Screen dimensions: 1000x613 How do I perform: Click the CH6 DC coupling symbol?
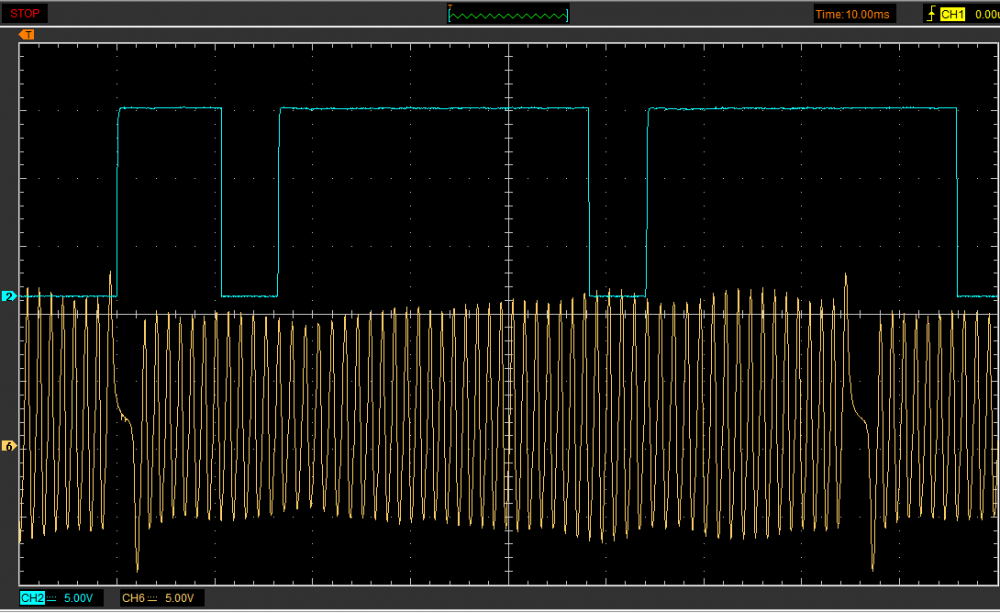click(x=152, y=598)
